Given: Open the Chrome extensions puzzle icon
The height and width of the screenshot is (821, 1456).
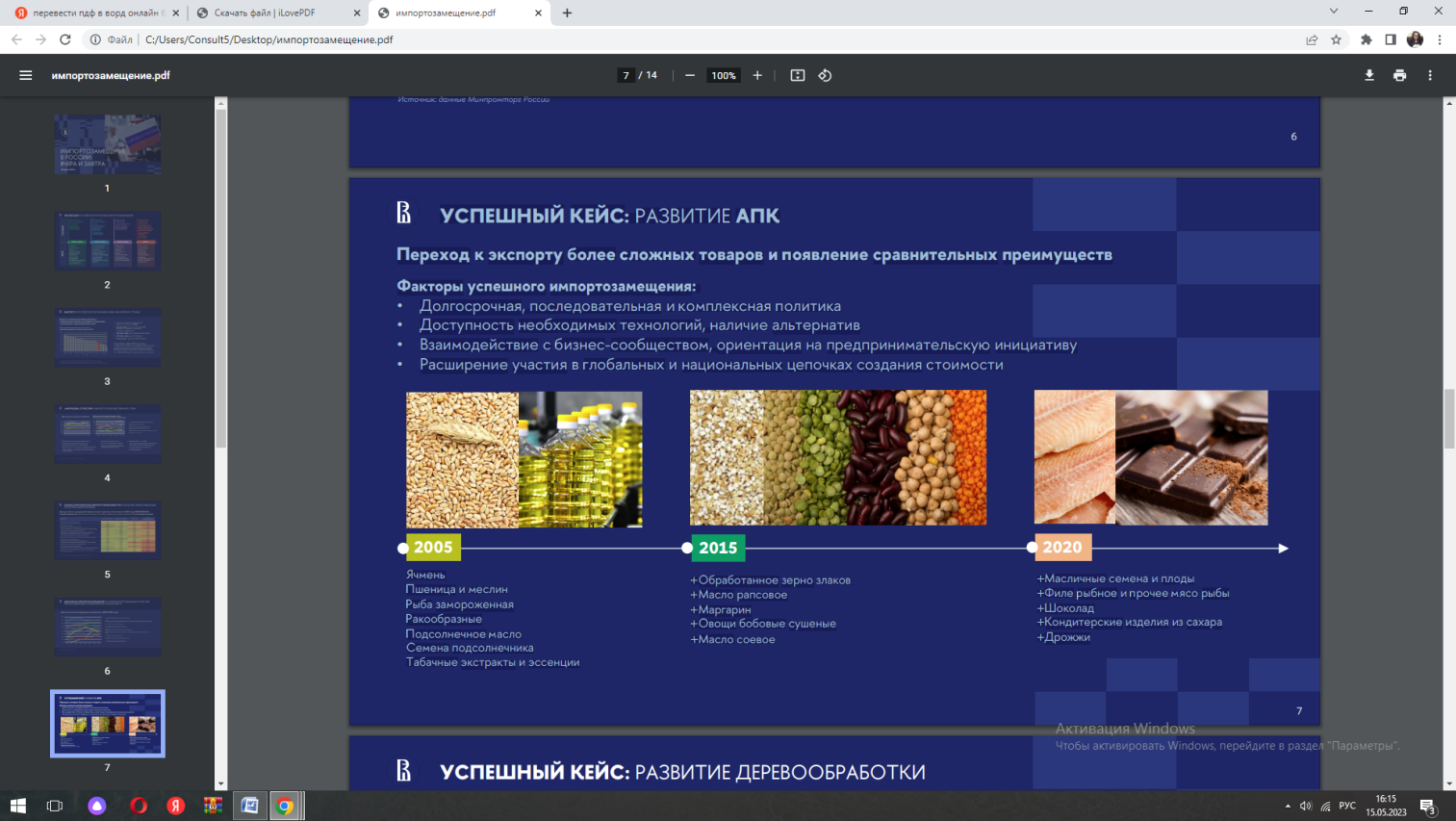Looking at the screenshot, I should pos(1366,39).
